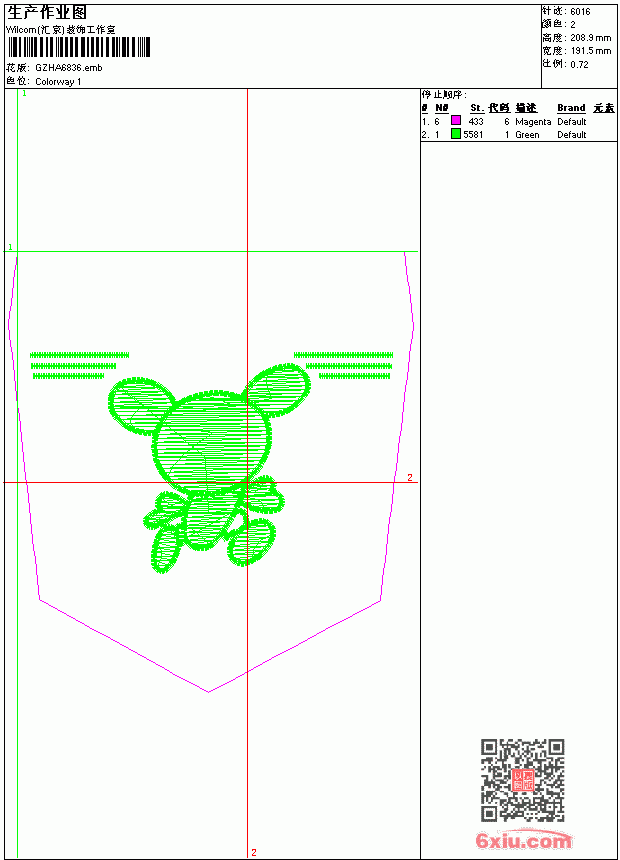This screenshot has height=860, width=620.
Task: Click the QR code image
Action: point(523,779)
